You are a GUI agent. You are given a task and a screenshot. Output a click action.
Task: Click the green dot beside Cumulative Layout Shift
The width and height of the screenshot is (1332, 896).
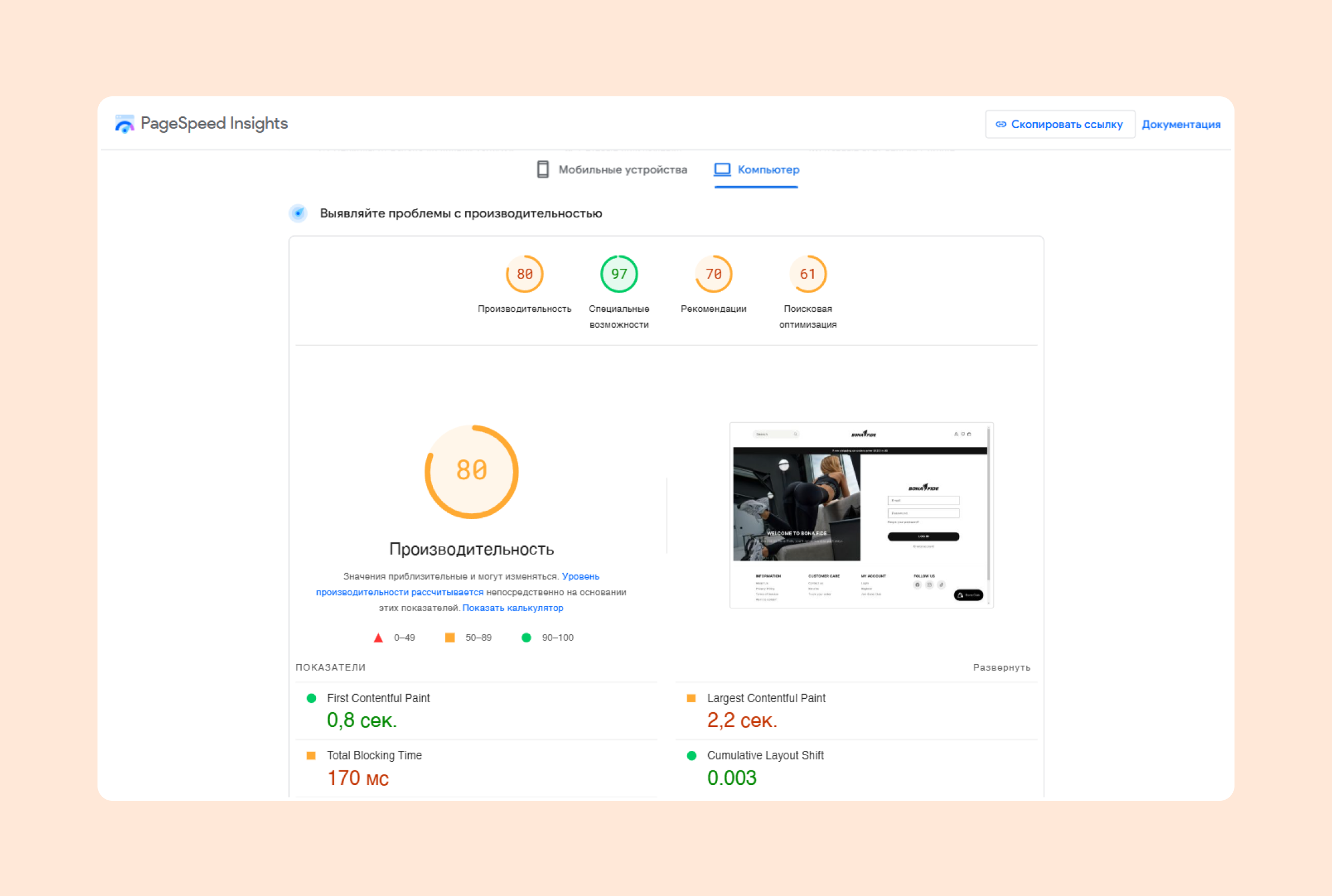[691, 756]
